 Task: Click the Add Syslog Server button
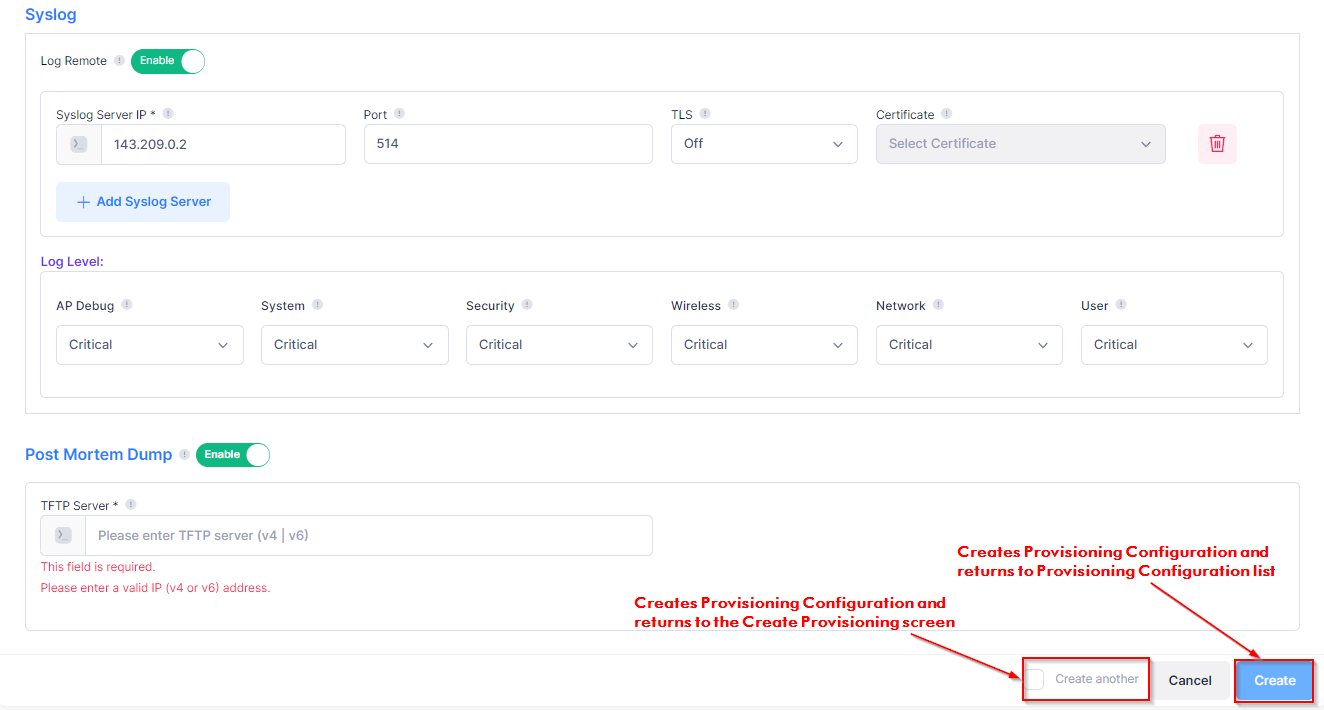coord(143,202)
